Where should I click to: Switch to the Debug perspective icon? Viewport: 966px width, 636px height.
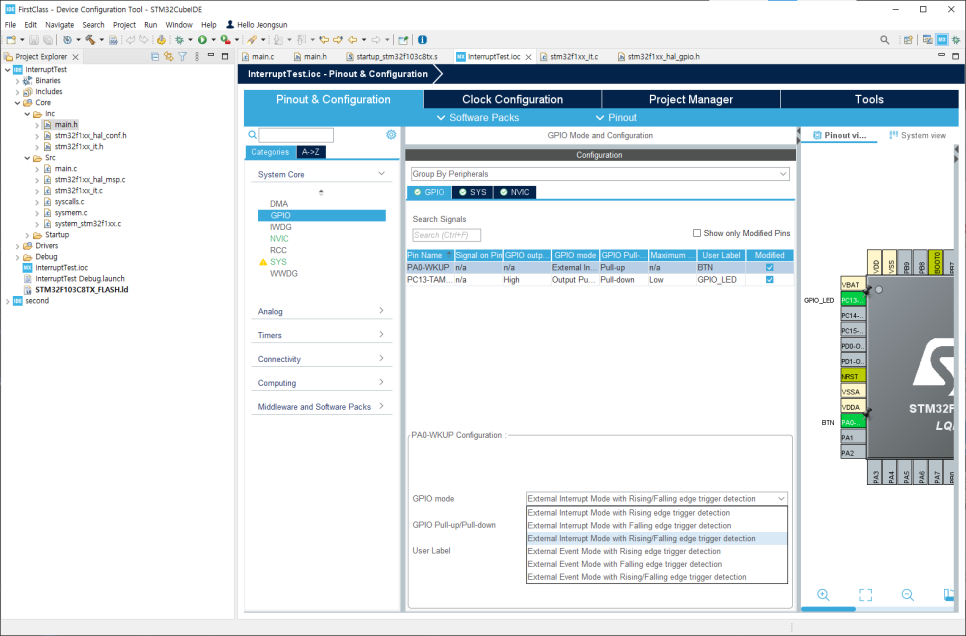956,40
